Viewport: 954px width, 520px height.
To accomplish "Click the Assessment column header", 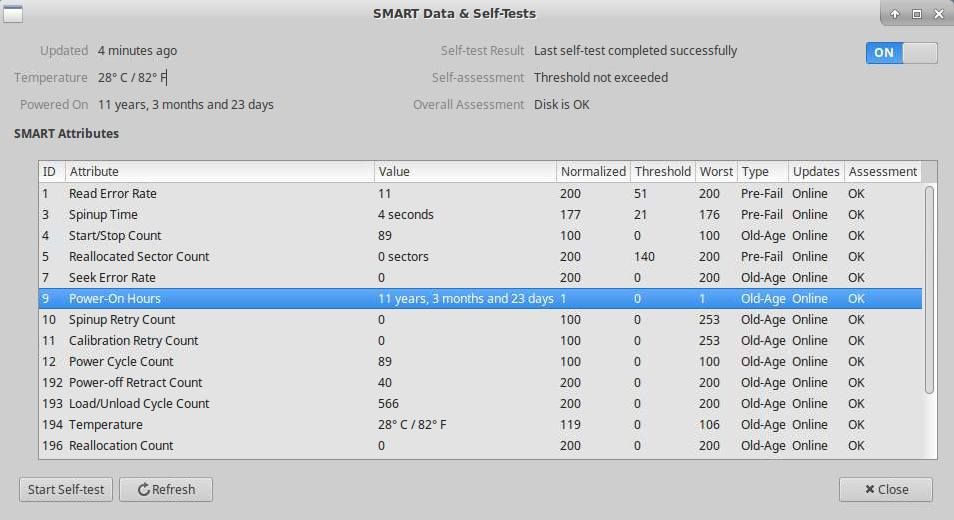I will coord(882,171).
